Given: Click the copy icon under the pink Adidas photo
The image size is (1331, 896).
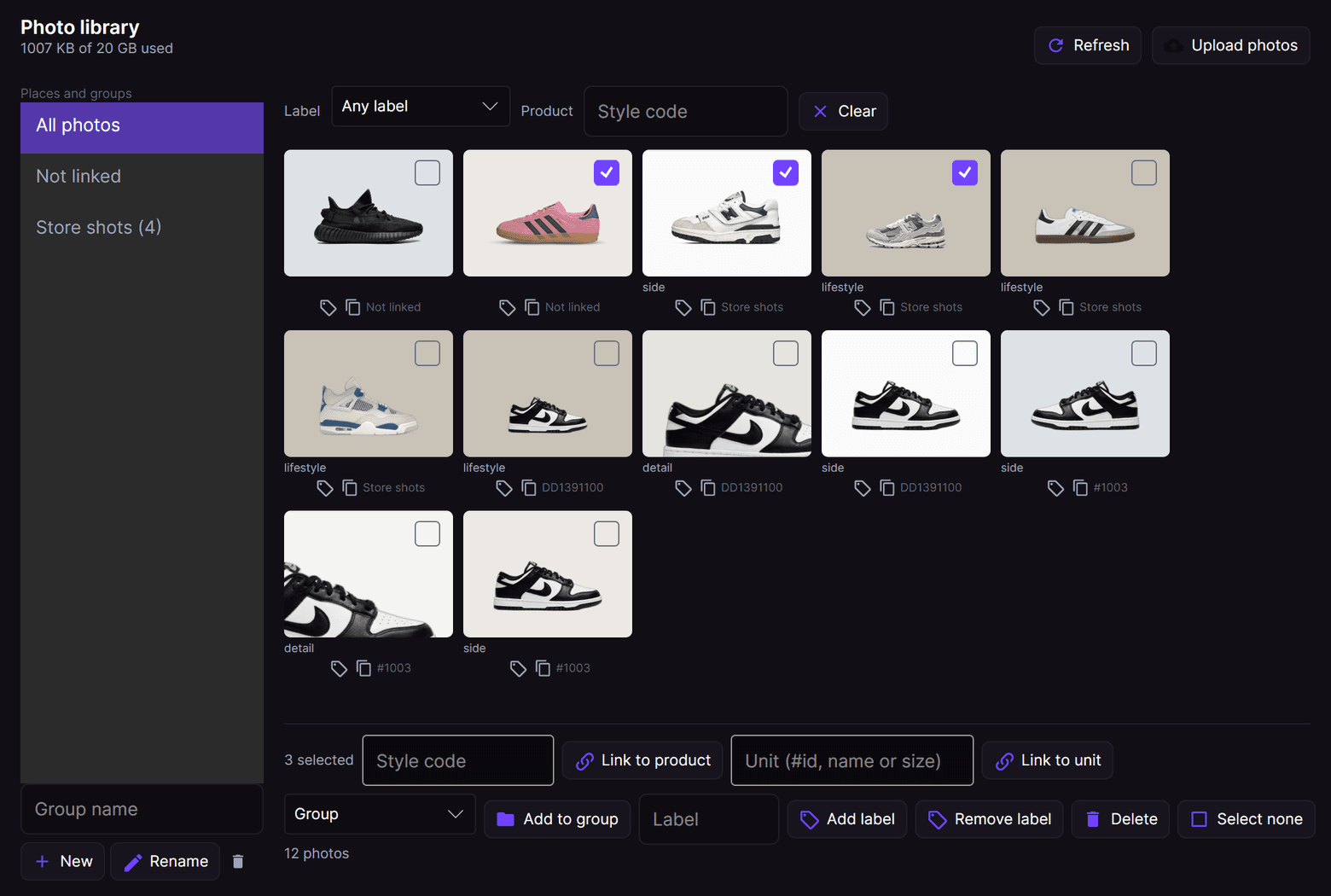Looking at the screenshot, I should pos(532,307).
